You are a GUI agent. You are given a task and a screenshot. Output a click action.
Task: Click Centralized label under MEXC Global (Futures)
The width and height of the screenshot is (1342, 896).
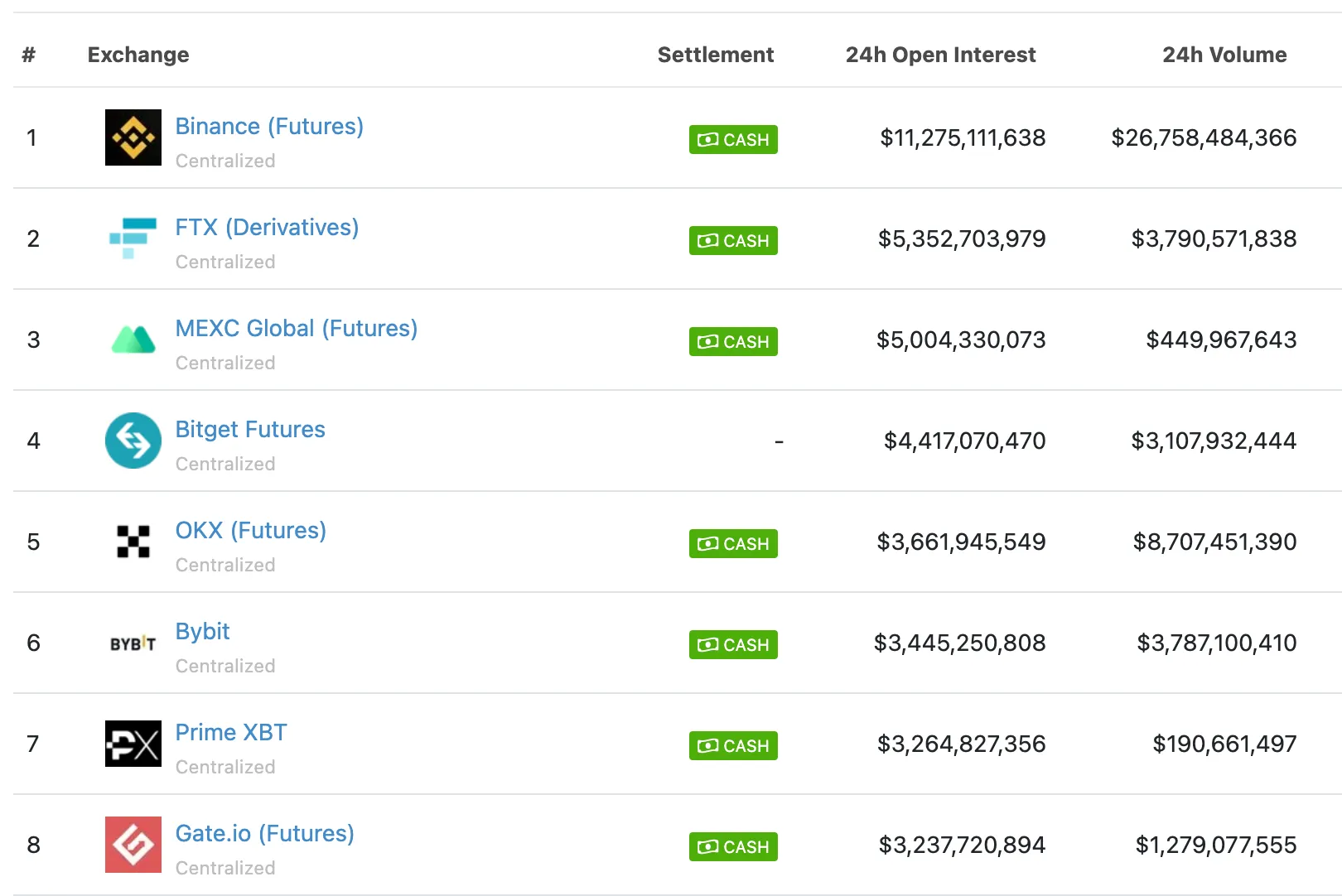pyautogui.click(x=225, y=363)
